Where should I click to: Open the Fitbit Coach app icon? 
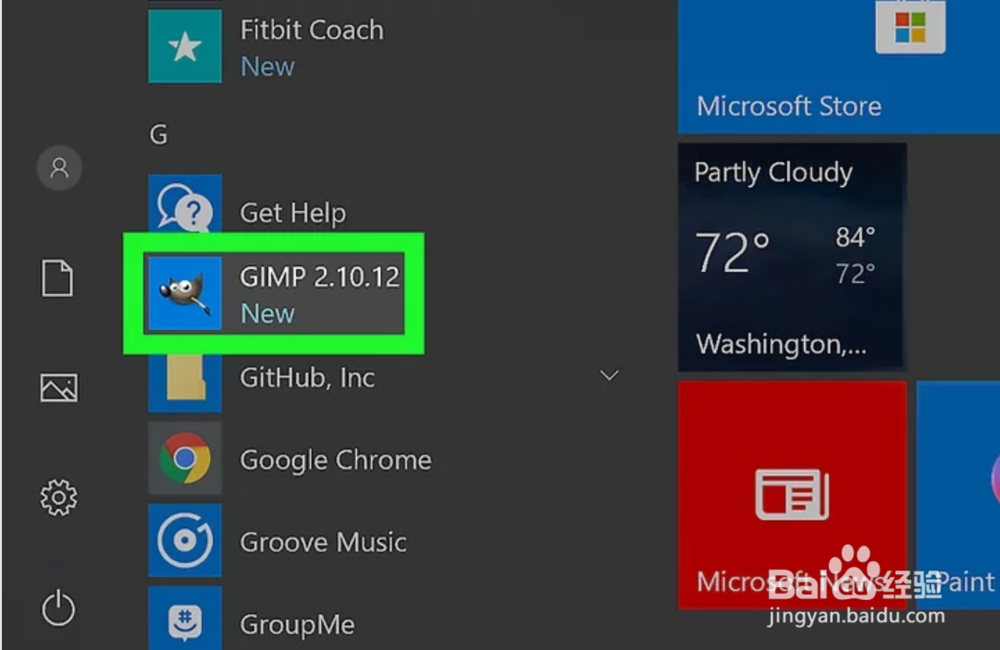(185, 46)
